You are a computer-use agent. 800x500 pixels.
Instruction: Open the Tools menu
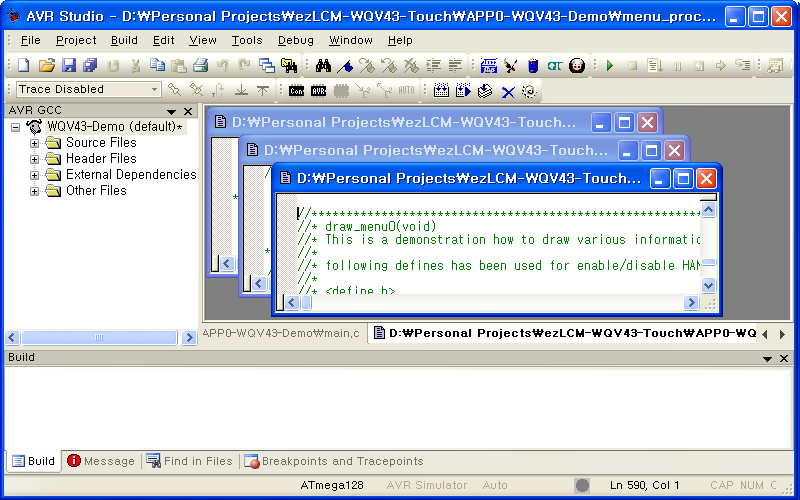tap(247, 40)
